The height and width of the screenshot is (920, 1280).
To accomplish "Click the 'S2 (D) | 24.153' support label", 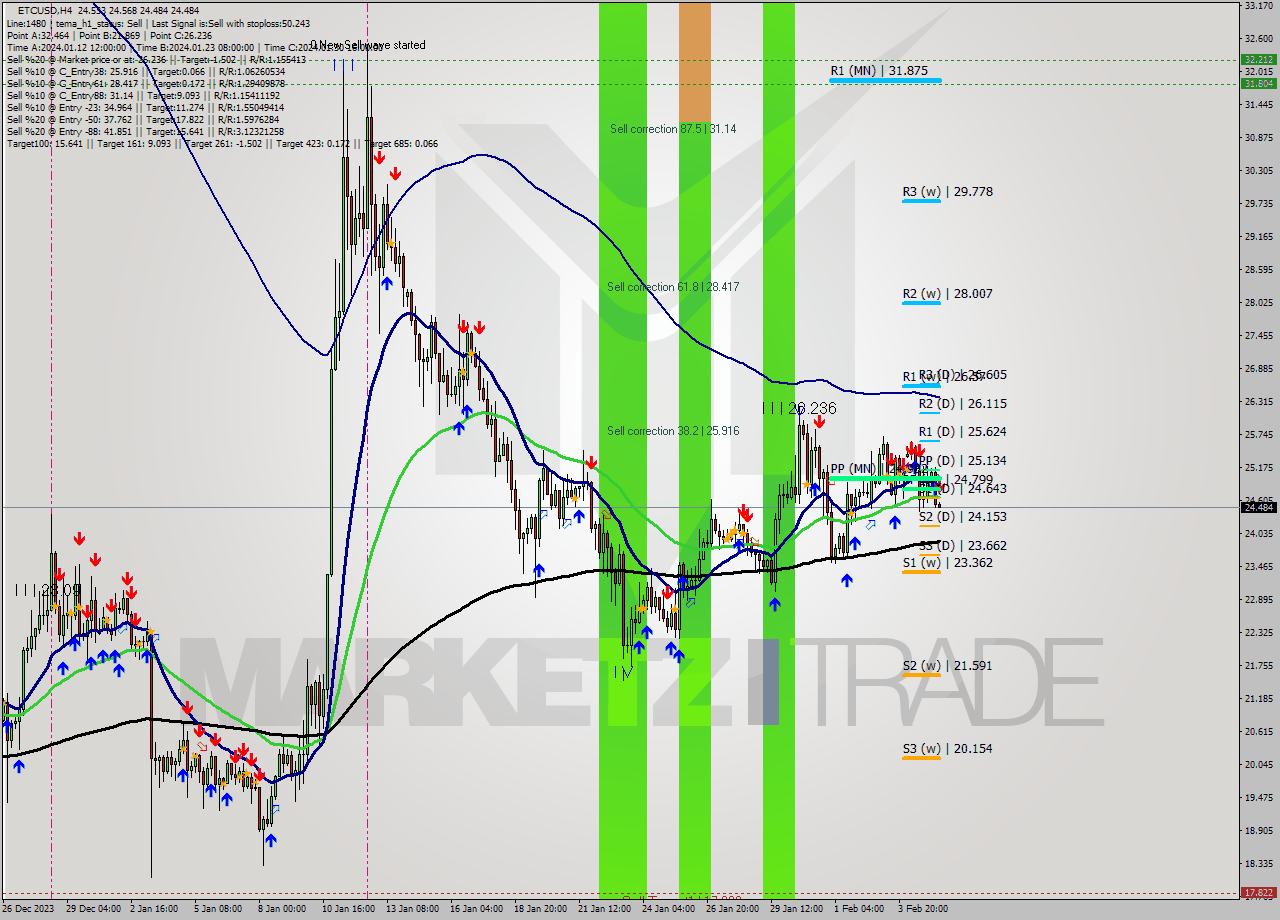I will point(962,517).
